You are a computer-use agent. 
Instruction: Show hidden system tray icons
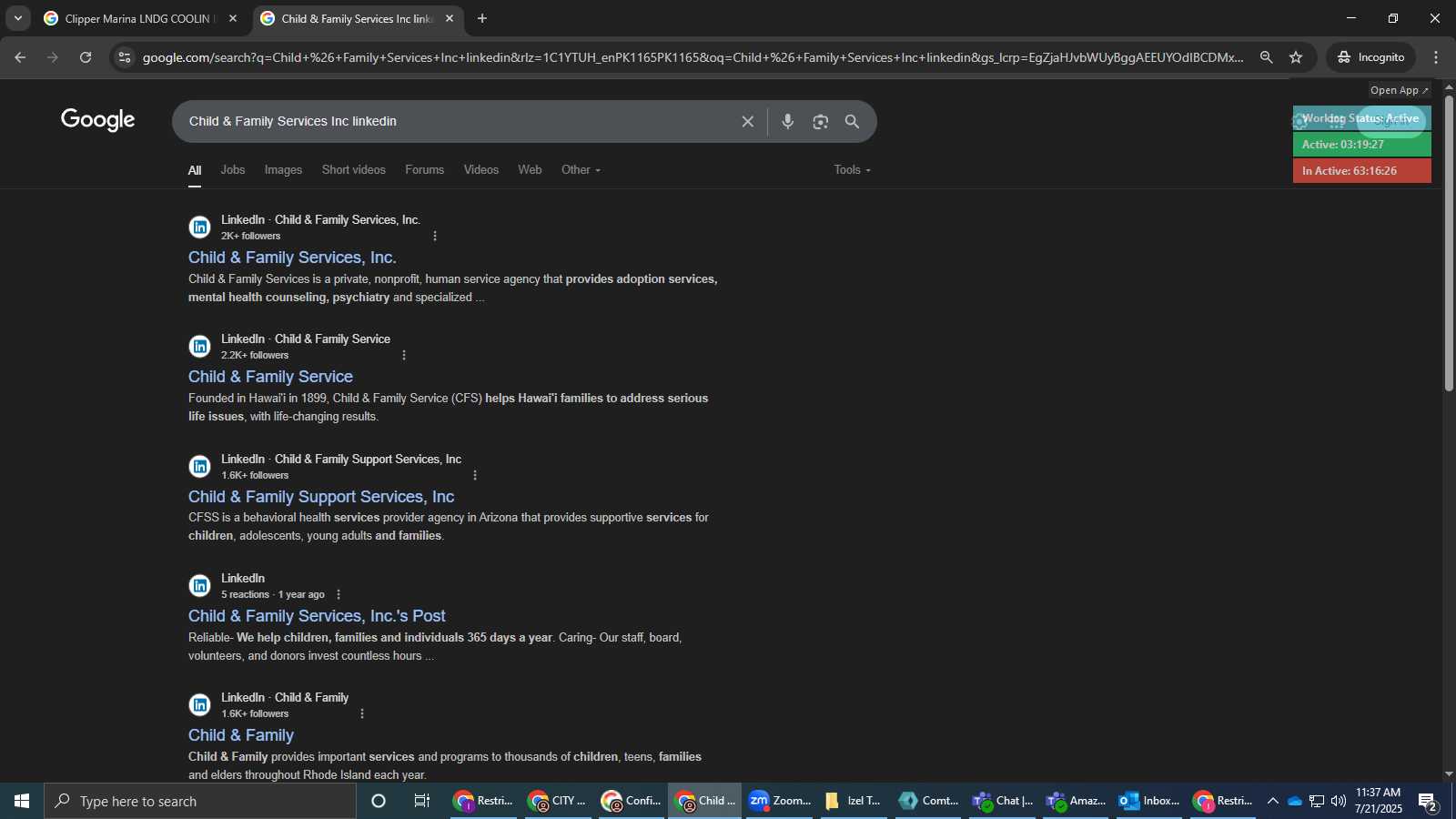[1273, 801]
